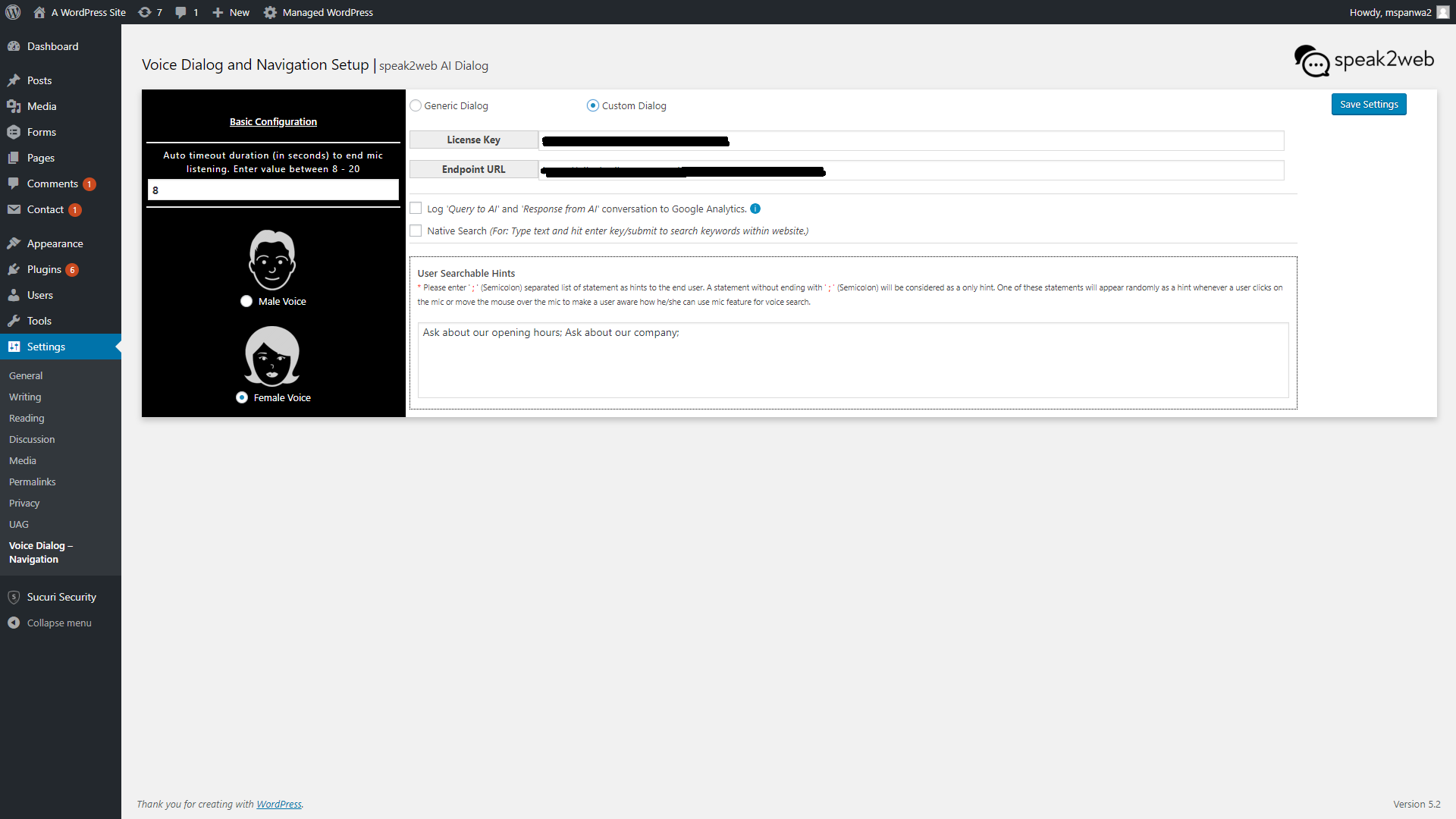Click the female voice face avatar
The width and height of the screenshot is (1456, 819).
point(272,356)
